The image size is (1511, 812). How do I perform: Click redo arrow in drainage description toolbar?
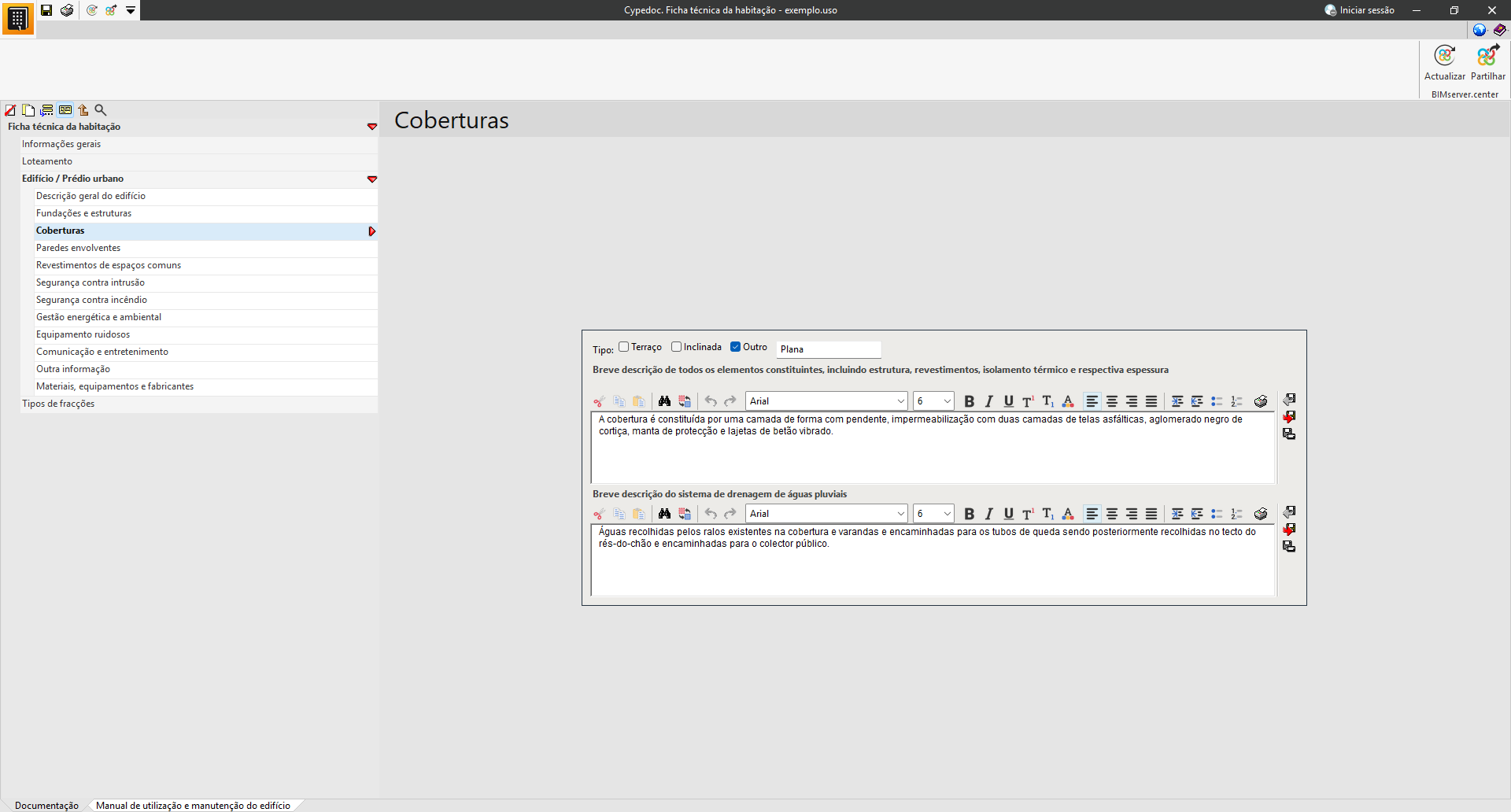tap(730, 514)
